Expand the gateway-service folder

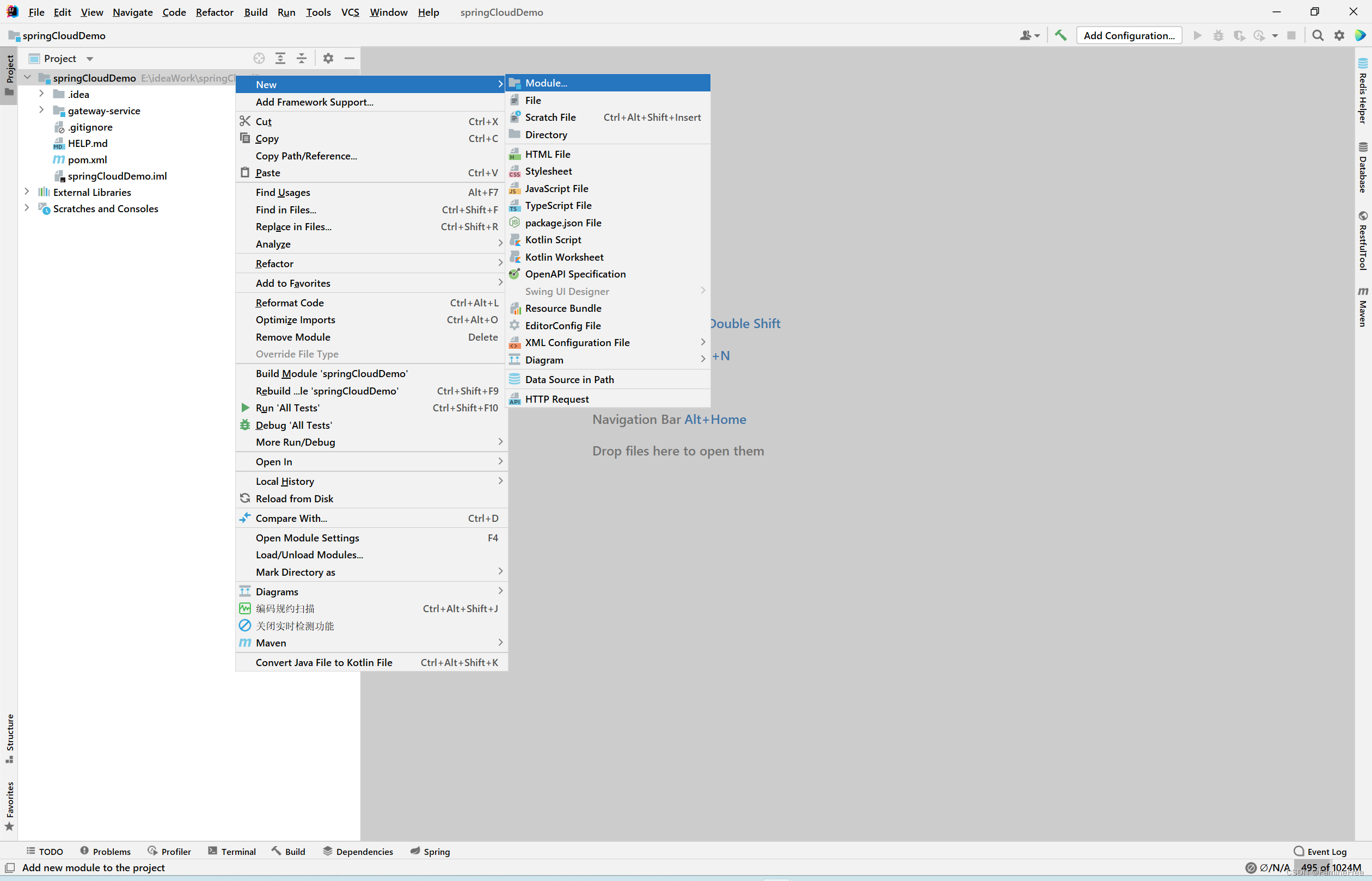[x=41, y=110]
